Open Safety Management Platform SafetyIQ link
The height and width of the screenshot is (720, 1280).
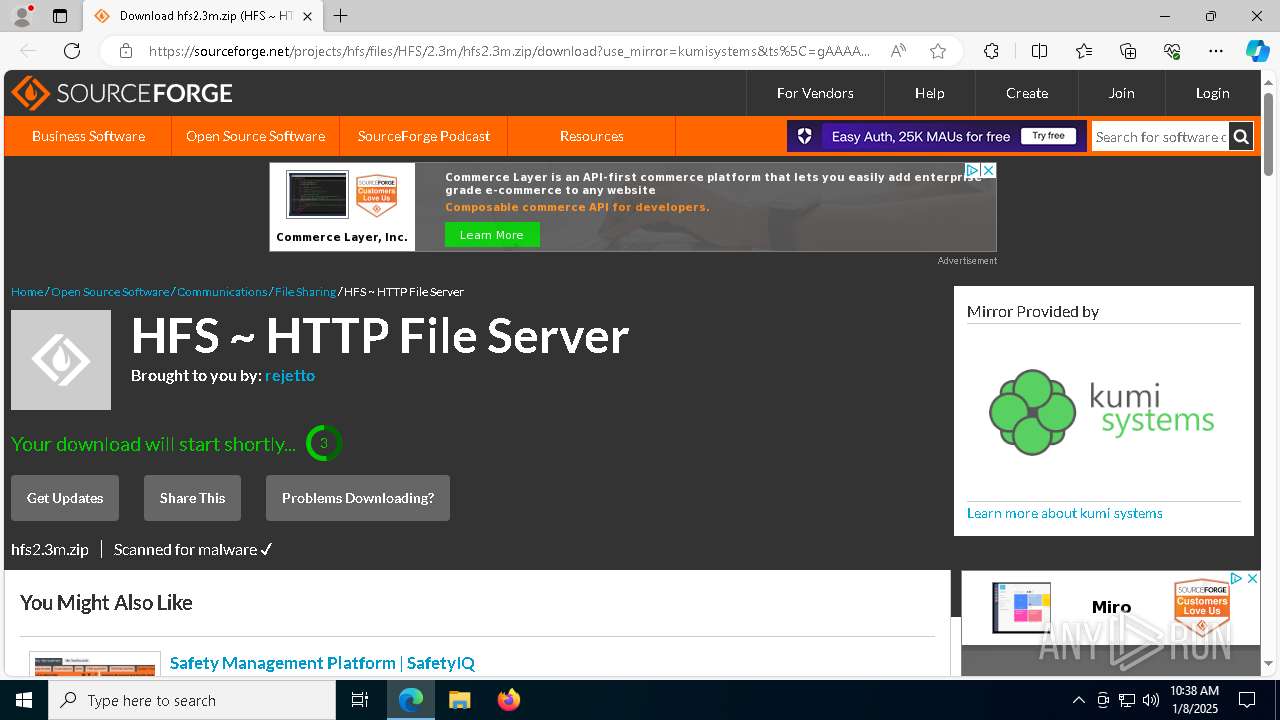click(x=322, y=663)
